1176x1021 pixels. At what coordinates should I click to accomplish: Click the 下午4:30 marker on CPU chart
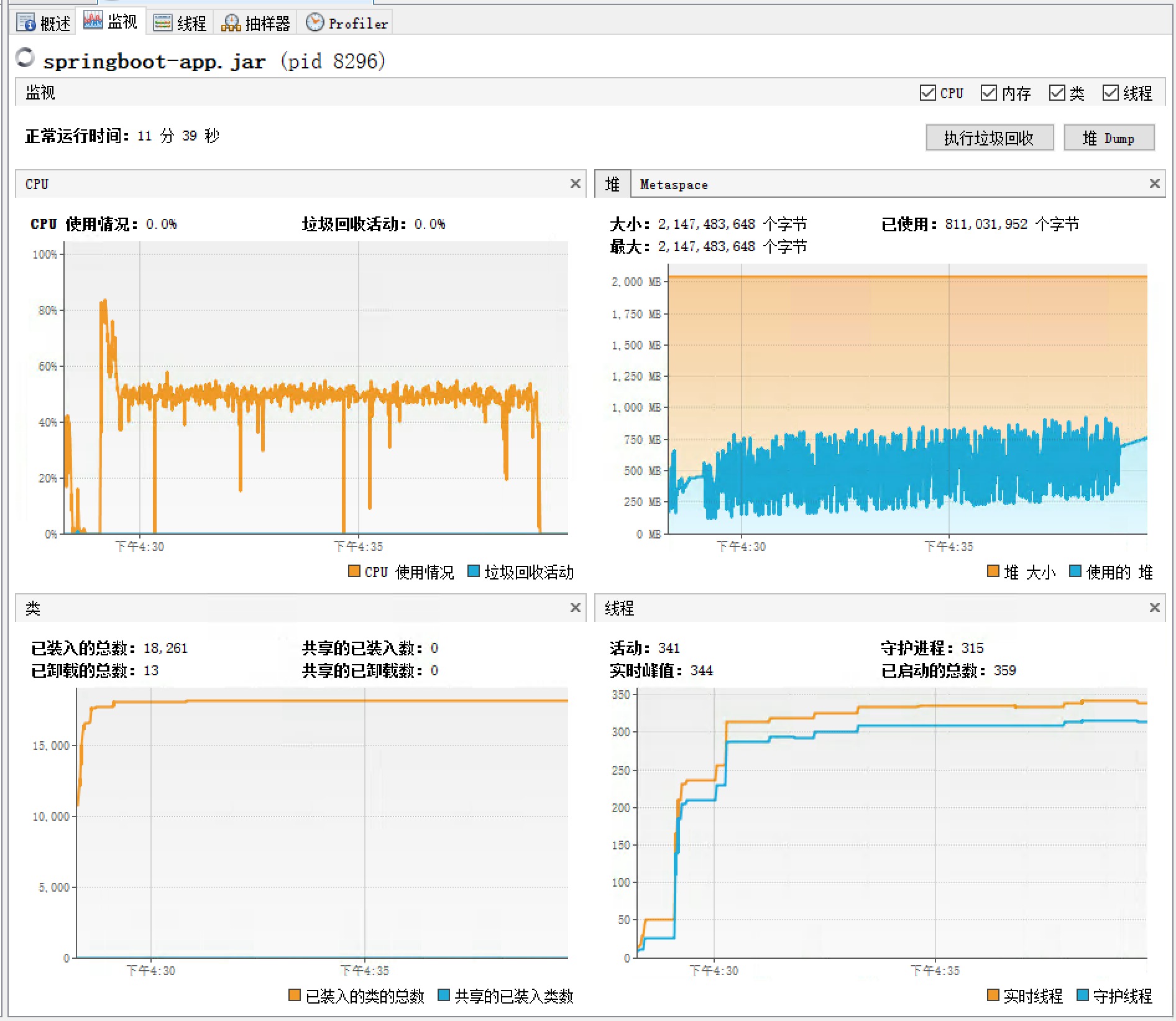coord(140,547)
